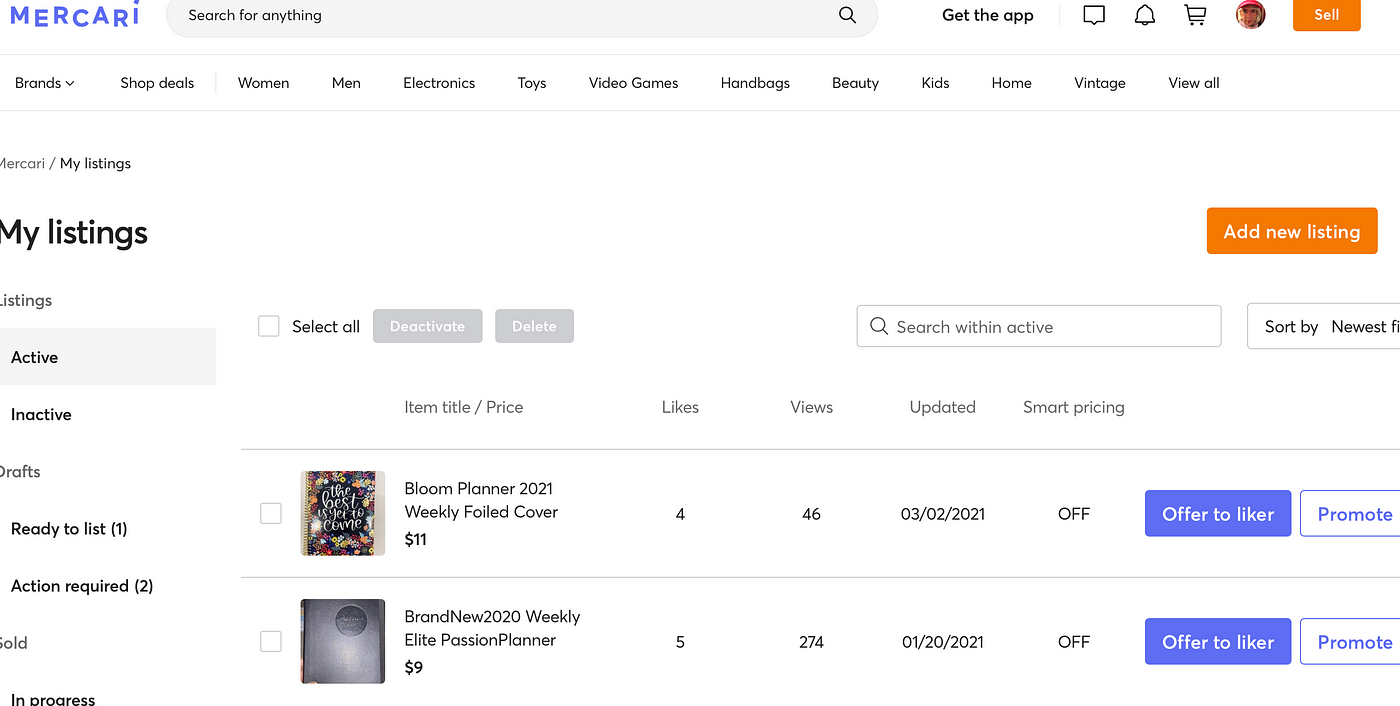Open Action required (2) drafts

click(x=82, y=586)
